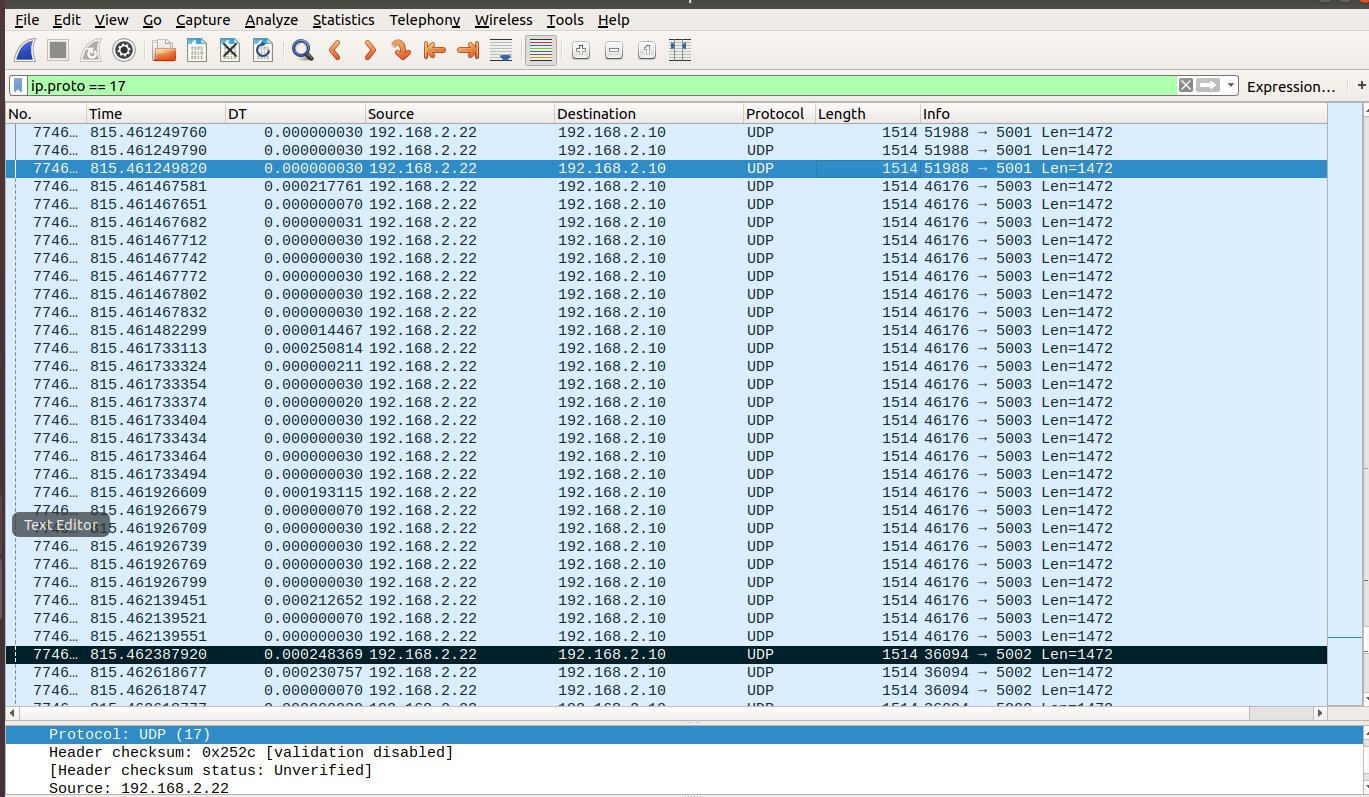Sort by the Protocol column header
The height and width of the screenshot is (797, 1369).
tap(780, 114)
